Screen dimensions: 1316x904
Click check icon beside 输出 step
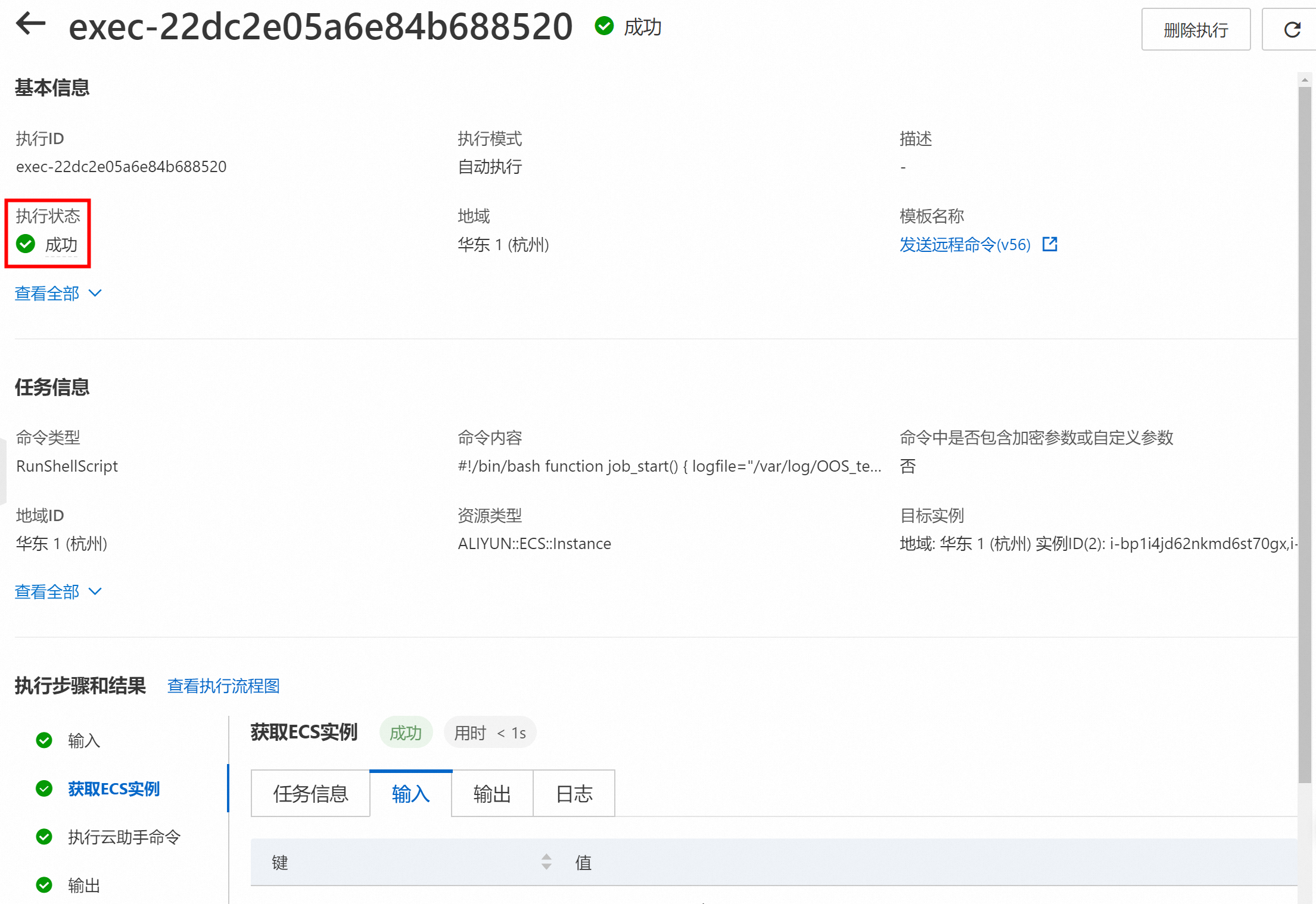tap(44, 885)
